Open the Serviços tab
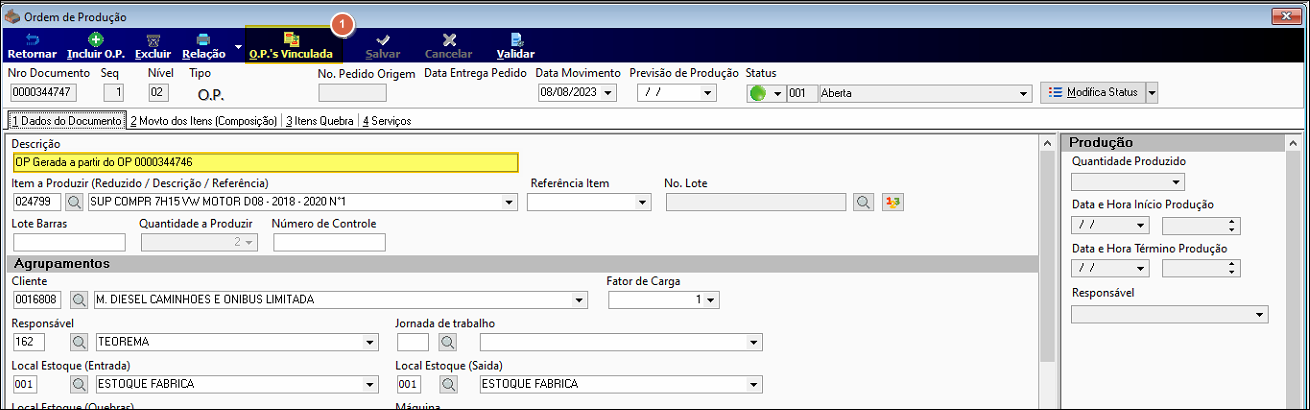Image resolution: width=1310 pixels, height=410 pixels. point(386,120)
